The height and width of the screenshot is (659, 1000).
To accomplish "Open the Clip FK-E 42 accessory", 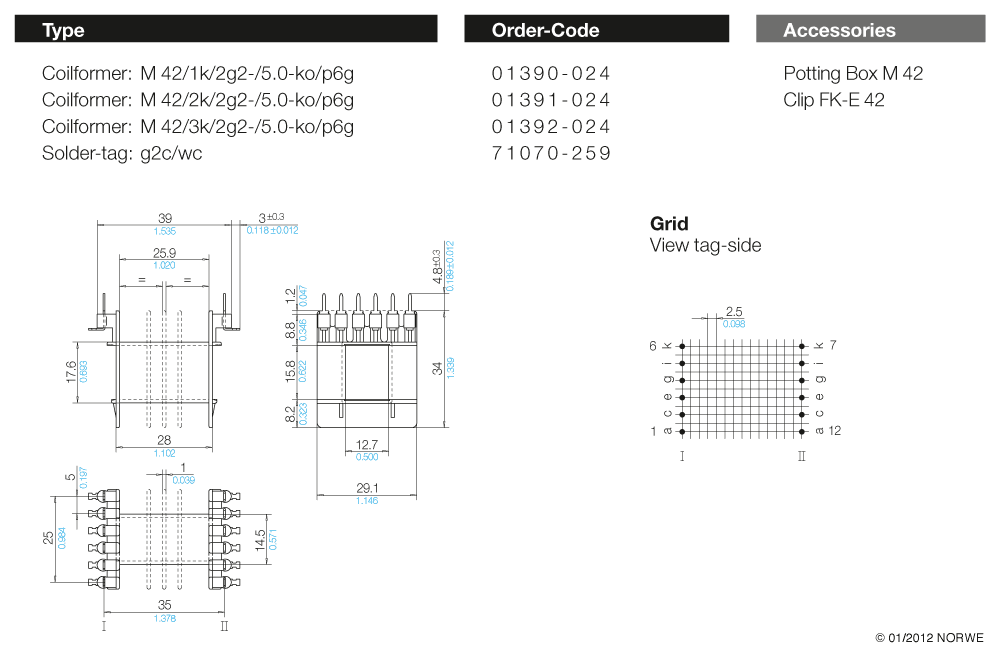I will [x=834, y=100].
